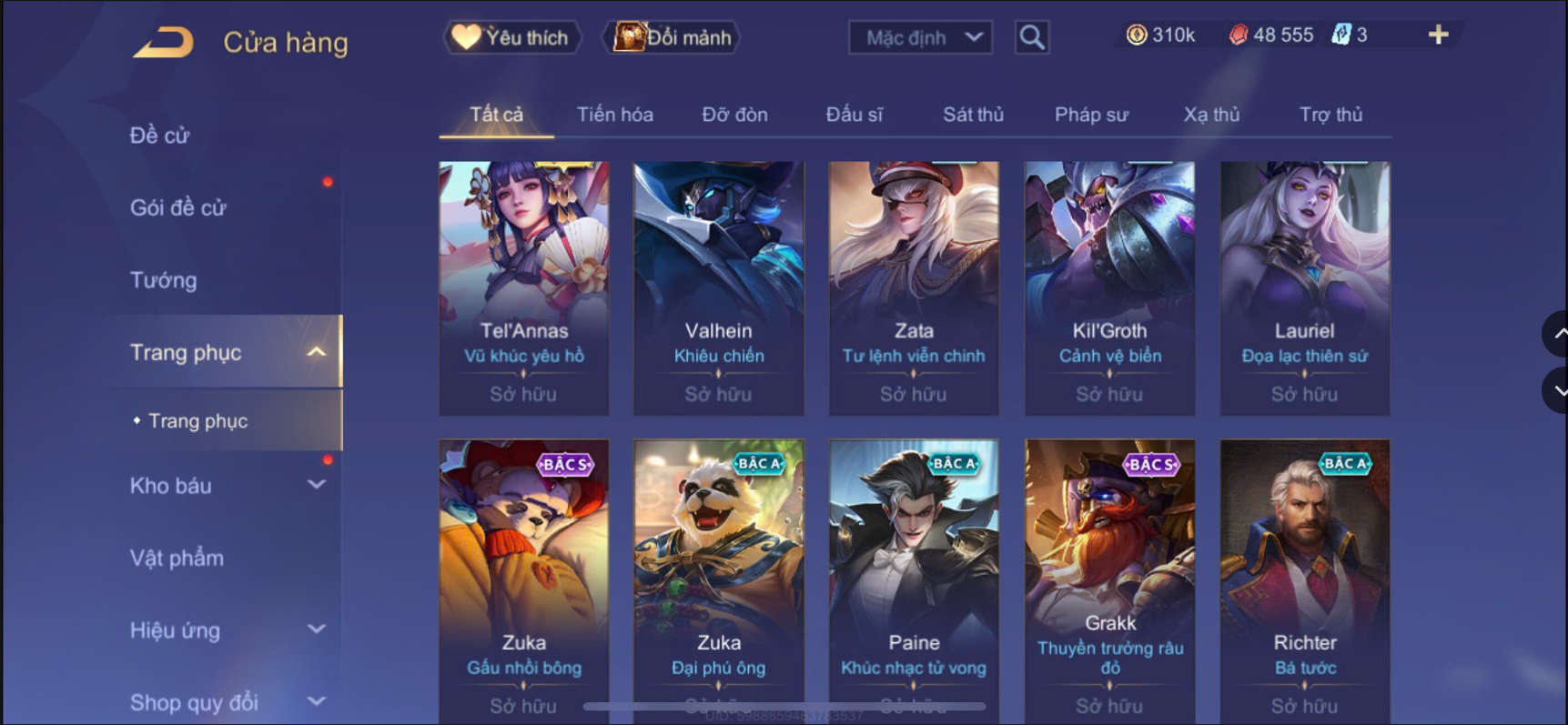Tap the red gem 48 555 icon

pos(1239,35)
